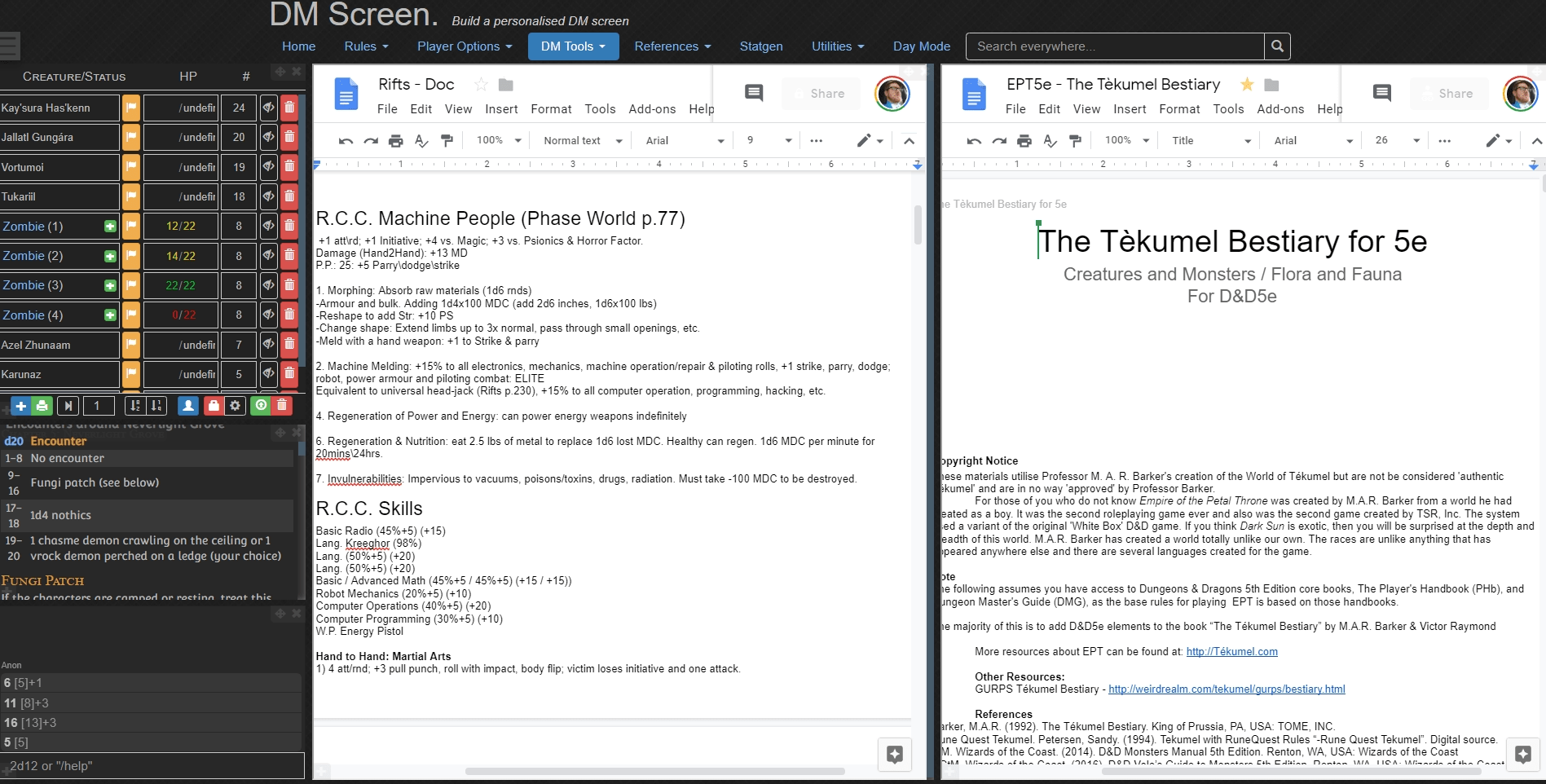The height and width of the screenshot is (784, 1546).
Task: Open Insert menu in Rifts doc
Action: 501,109
